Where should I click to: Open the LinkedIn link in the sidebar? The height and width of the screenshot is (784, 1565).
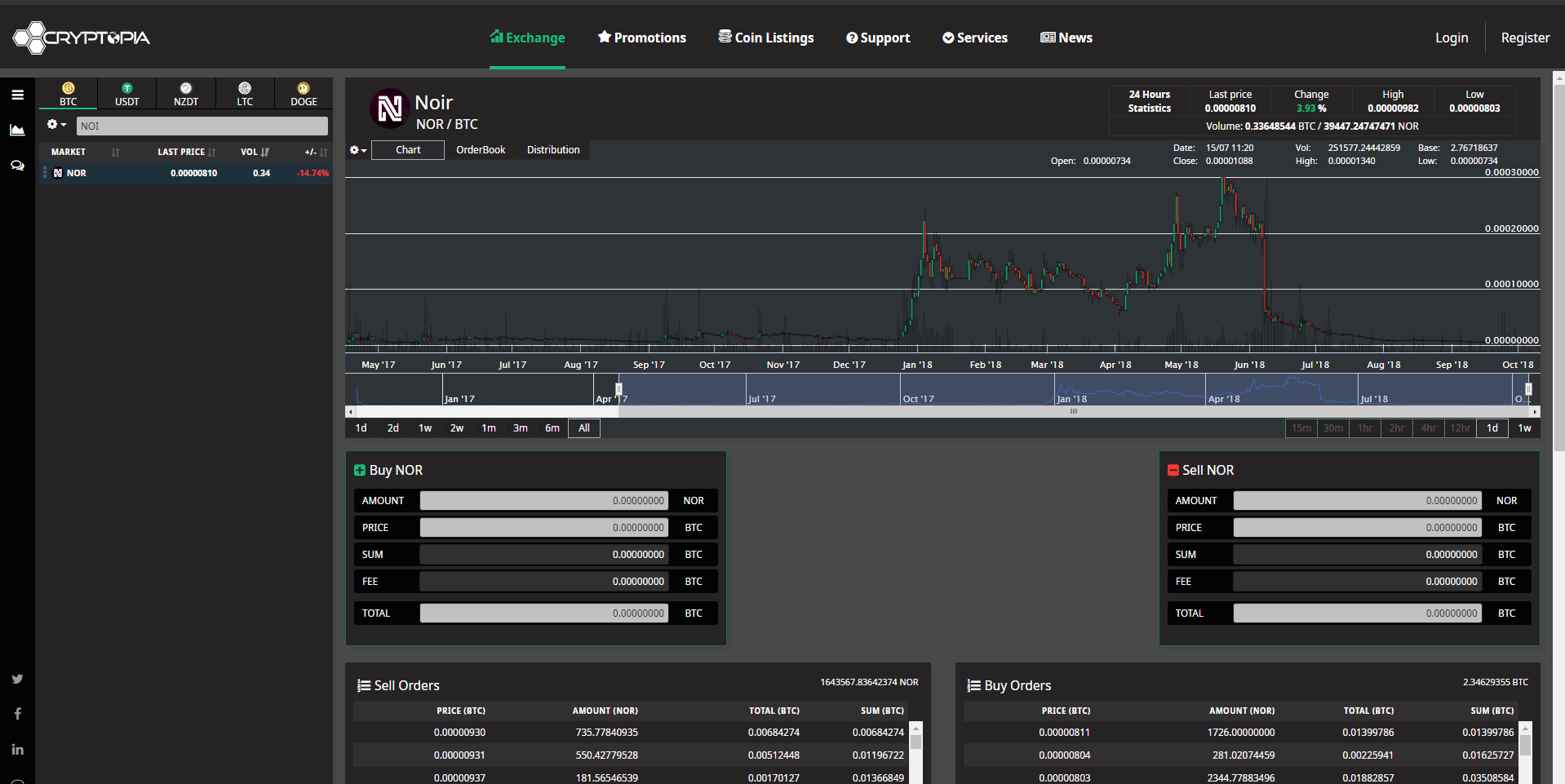[x=17, y=749]
